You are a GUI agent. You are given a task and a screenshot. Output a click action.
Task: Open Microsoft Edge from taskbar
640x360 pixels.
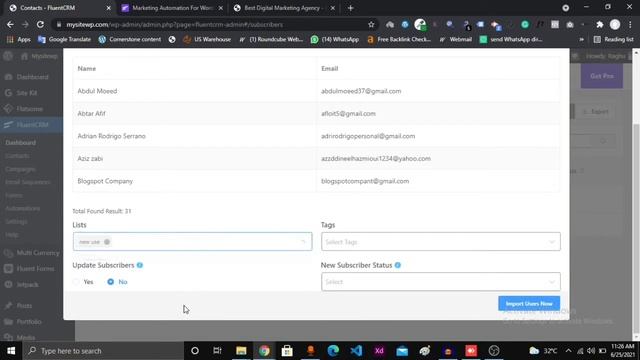coord(333,351)
